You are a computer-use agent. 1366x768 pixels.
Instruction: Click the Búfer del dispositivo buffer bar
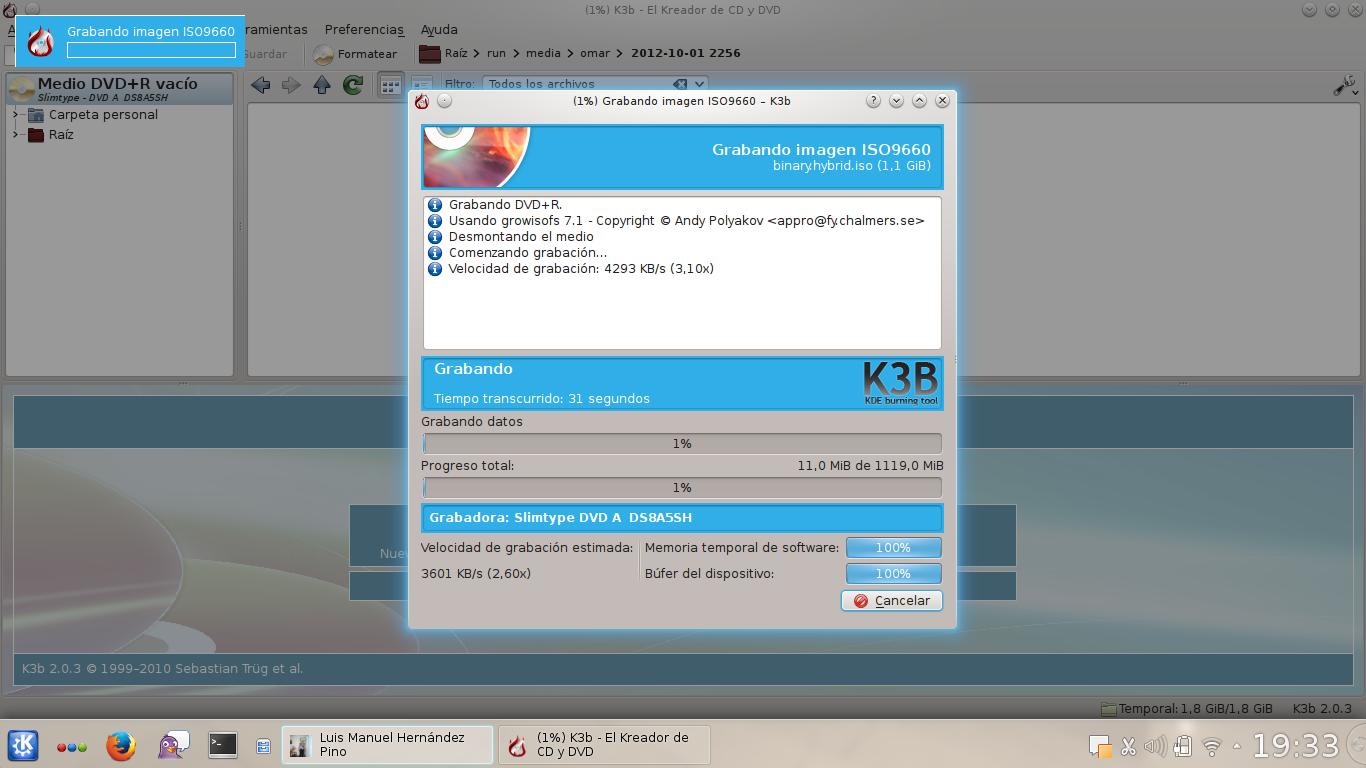894,573
